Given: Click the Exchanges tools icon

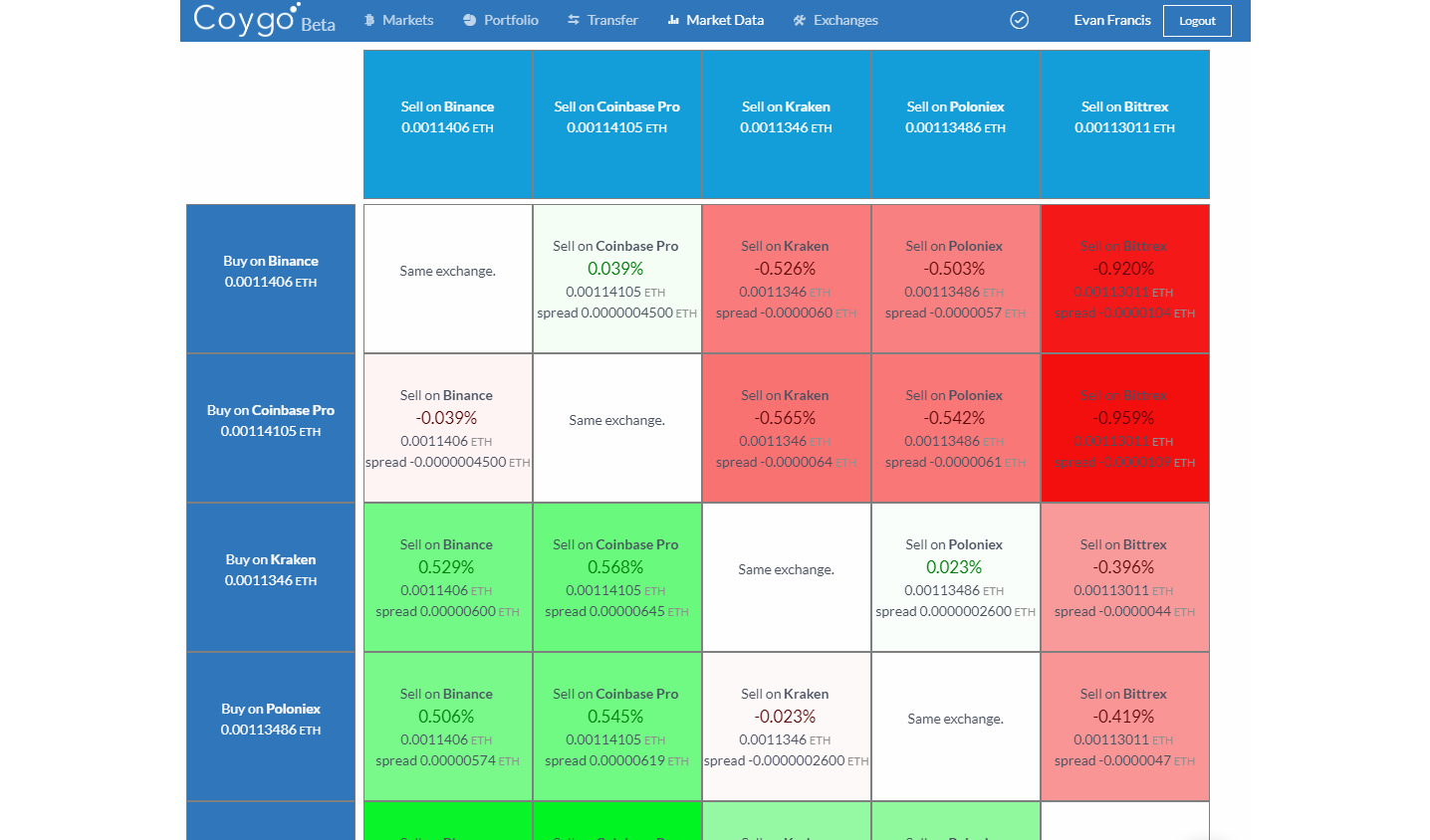Looking at the screenshot, I should coord(800,20).
